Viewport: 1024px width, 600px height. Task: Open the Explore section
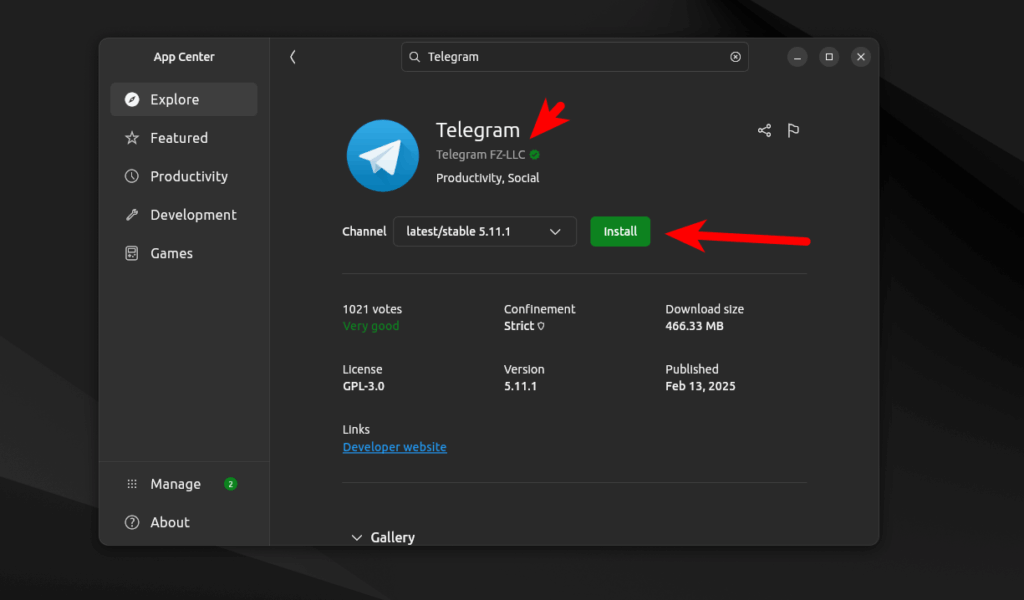[x=184, y=99]
